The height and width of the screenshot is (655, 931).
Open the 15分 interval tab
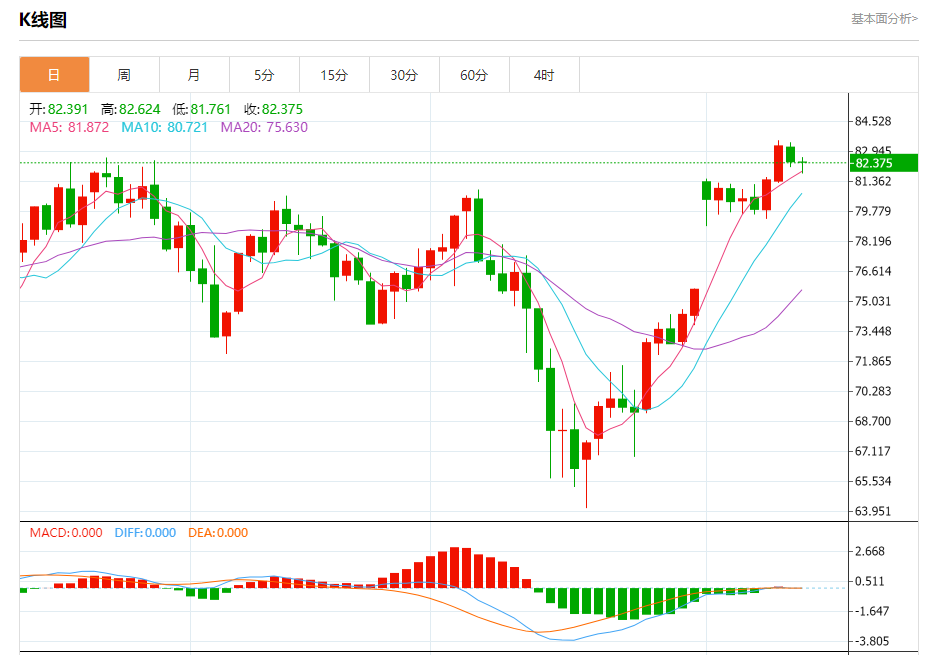(334, 75)
